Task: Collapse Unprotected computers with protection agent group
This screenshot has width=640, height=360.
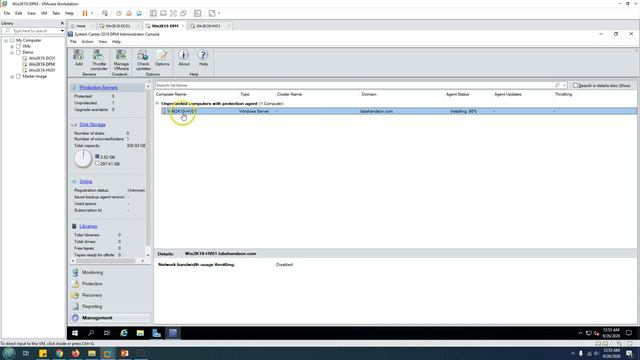Action: pos(158,104)
